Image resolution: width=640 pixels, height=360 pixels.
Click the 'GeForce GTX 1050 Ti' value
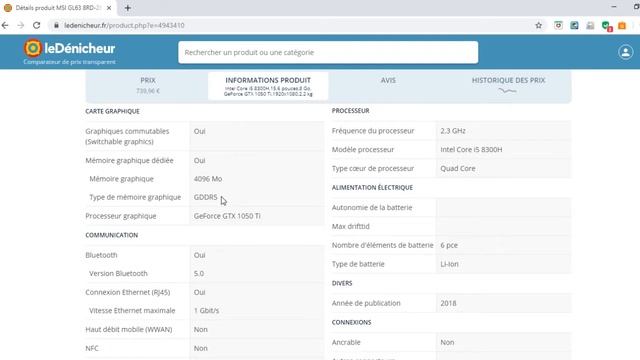(x=227, y=216)
